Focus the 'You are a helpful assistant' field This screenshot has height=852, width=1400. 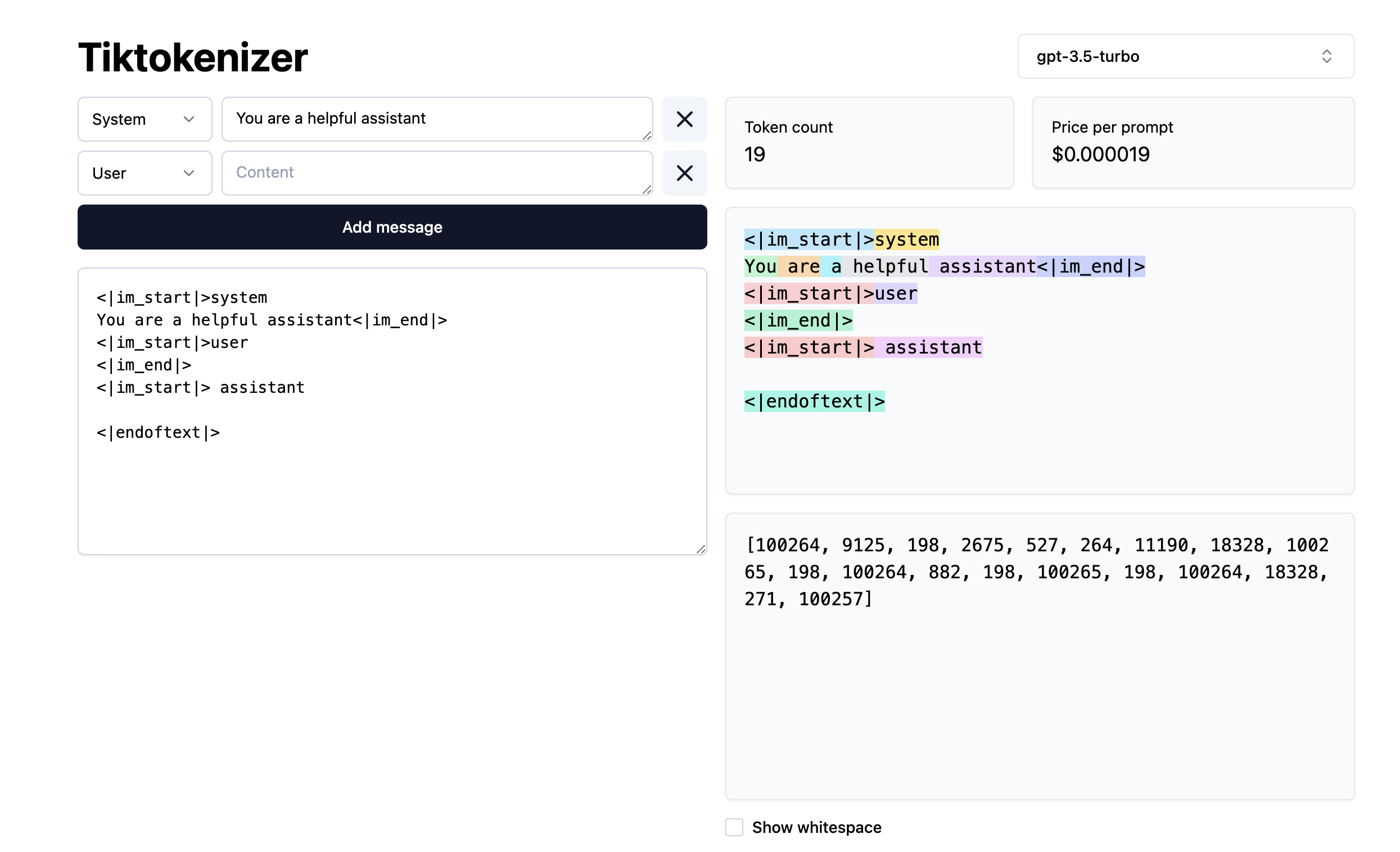point(437,119)
